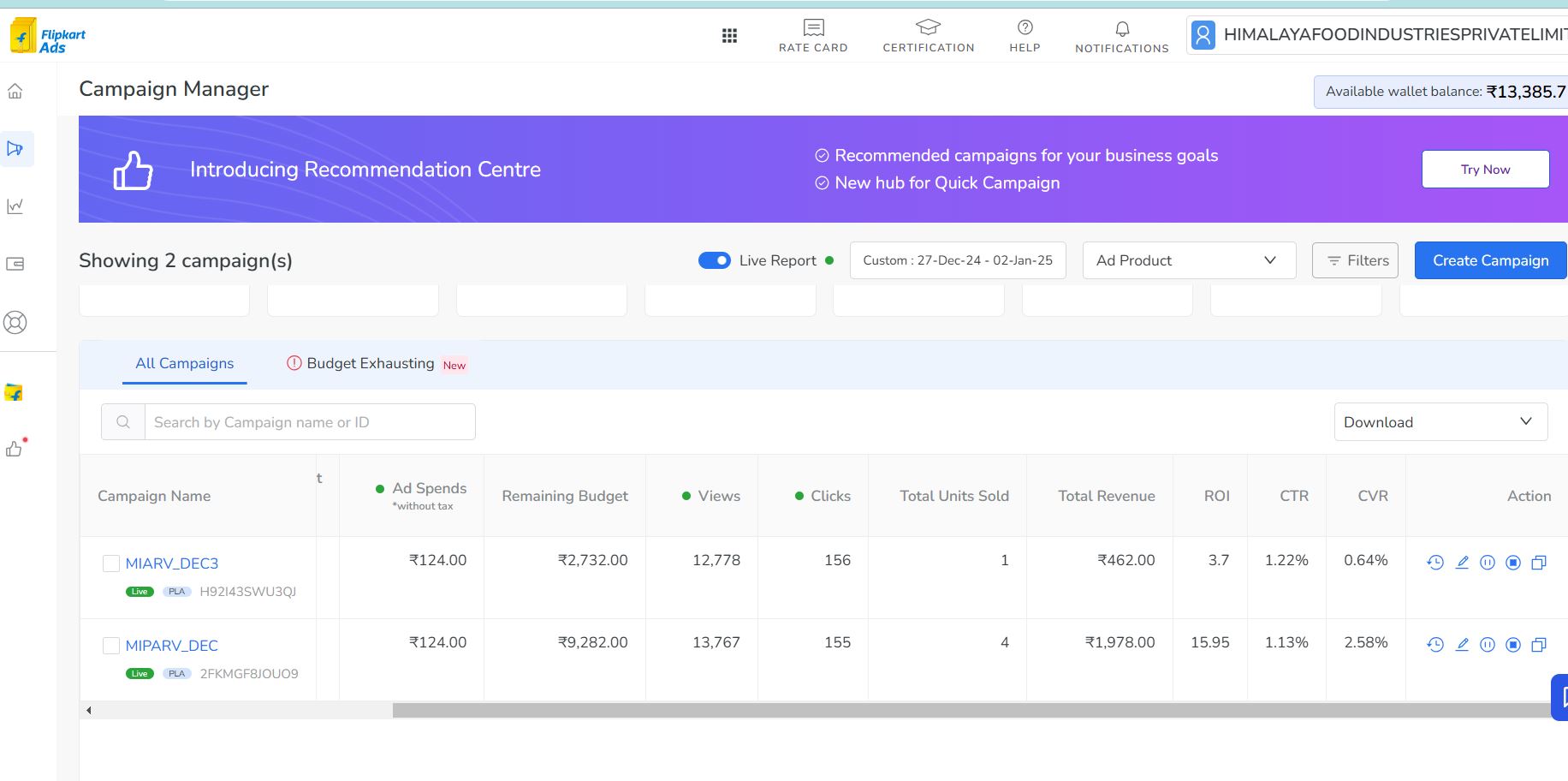
Task: Open the Filters button
Action: point(1356,260)
